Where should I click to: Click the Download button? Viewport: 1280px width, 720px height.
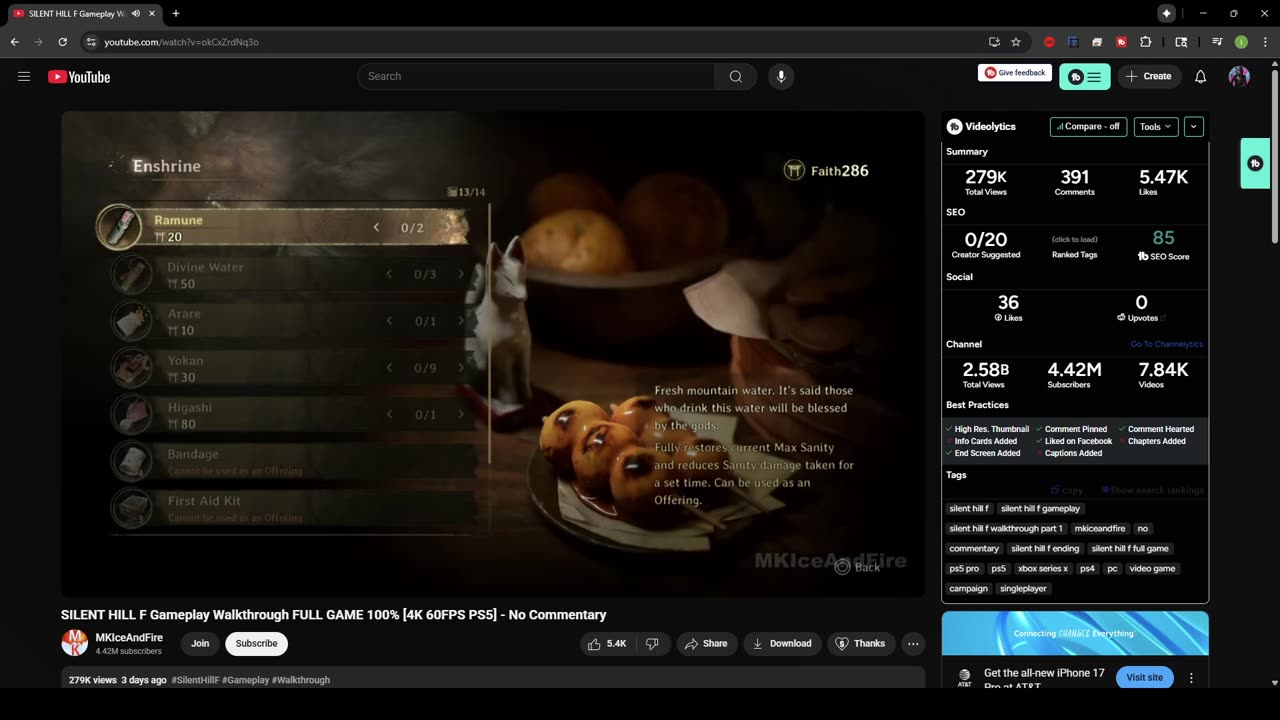782,644
